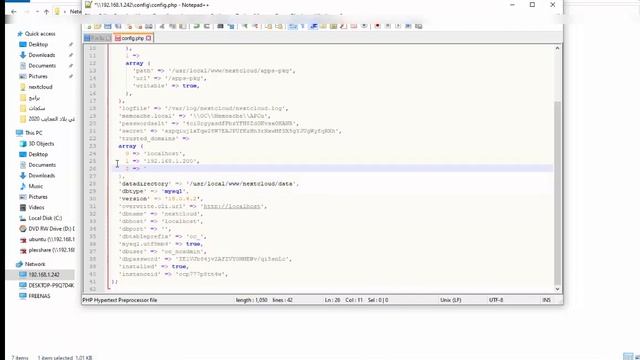Click the UTF-8 encoding status field
The image size is (640, 360).
(x=496, y=300)
